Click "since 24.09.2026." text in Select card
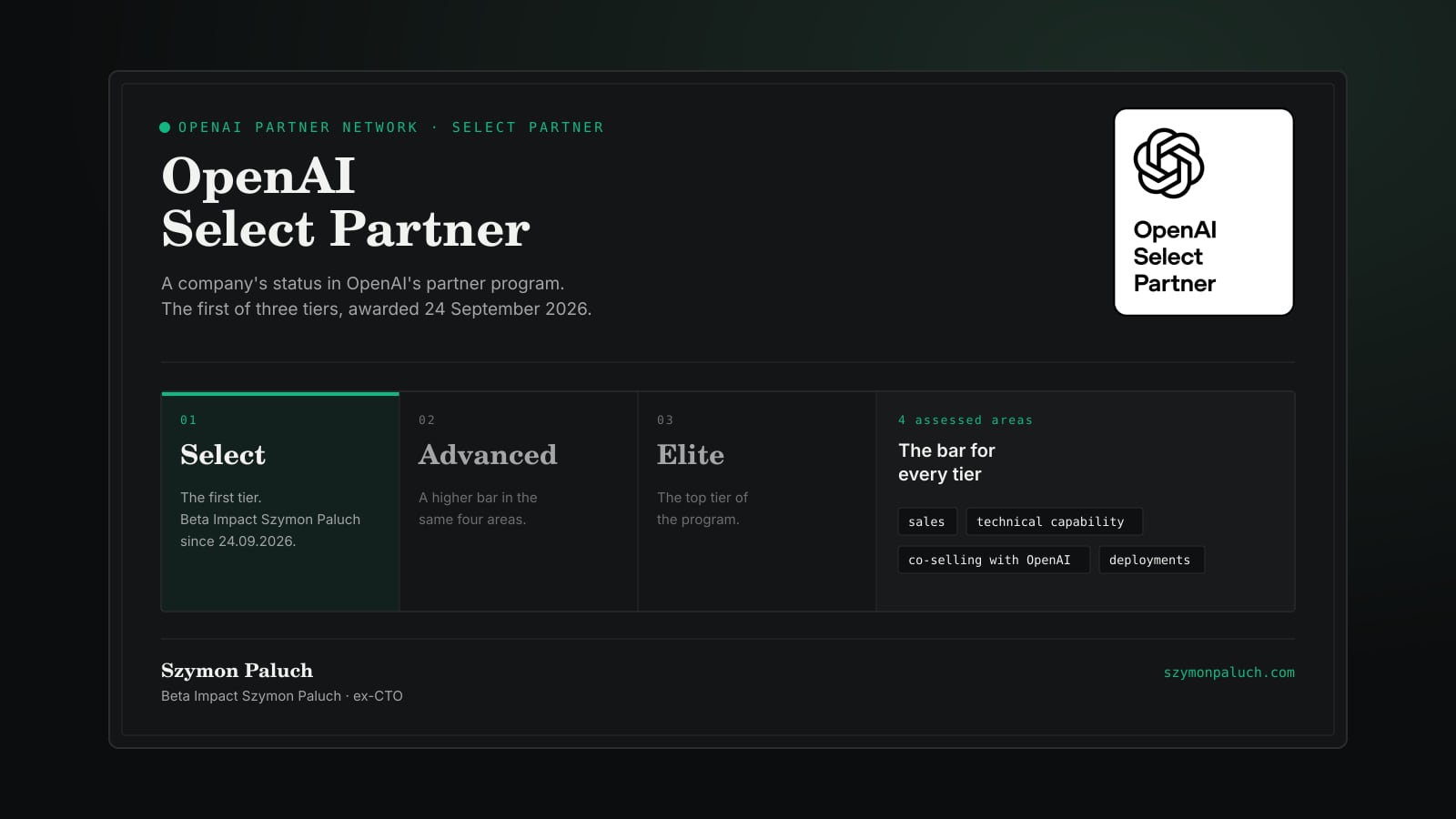 pyautogui.click(x=238, y=541)
